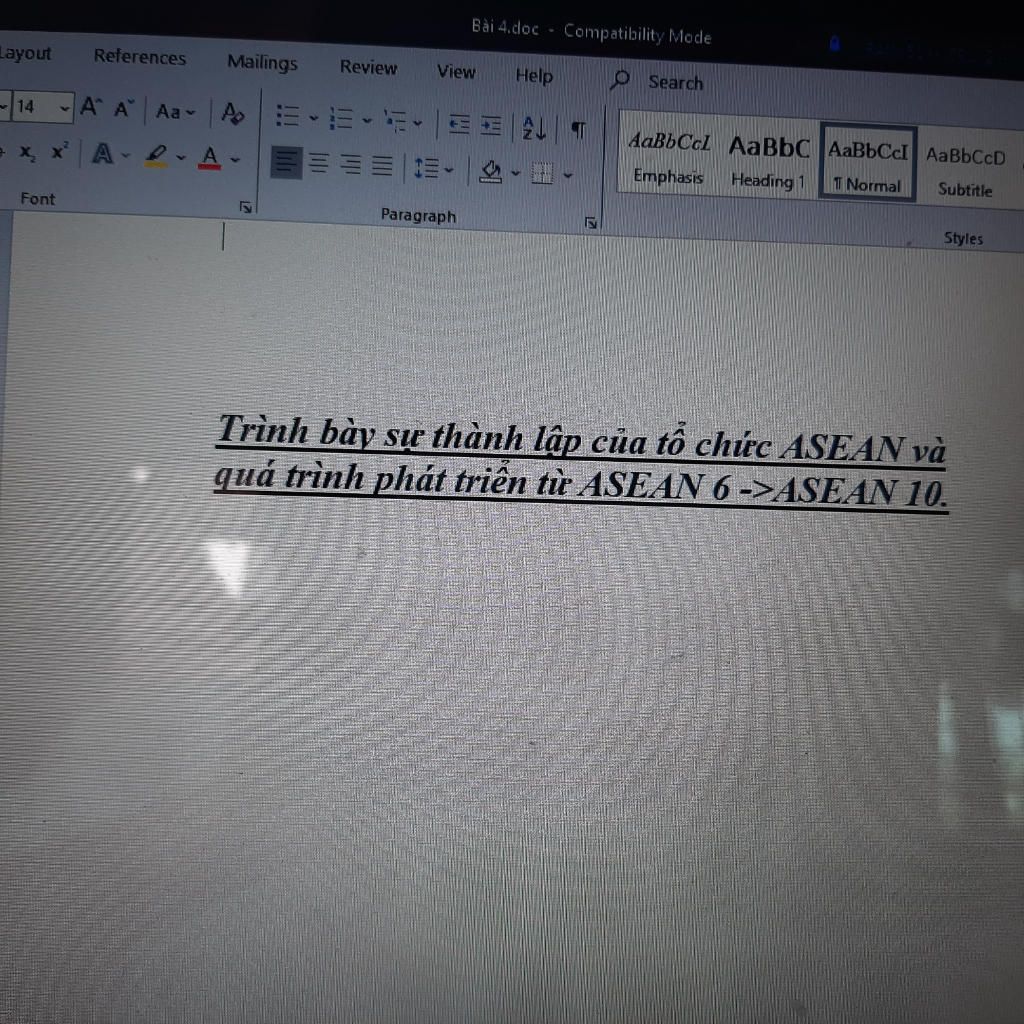Click the borders icon
The width and height of the screenshot is (1024, 1024).
point(542,174)
